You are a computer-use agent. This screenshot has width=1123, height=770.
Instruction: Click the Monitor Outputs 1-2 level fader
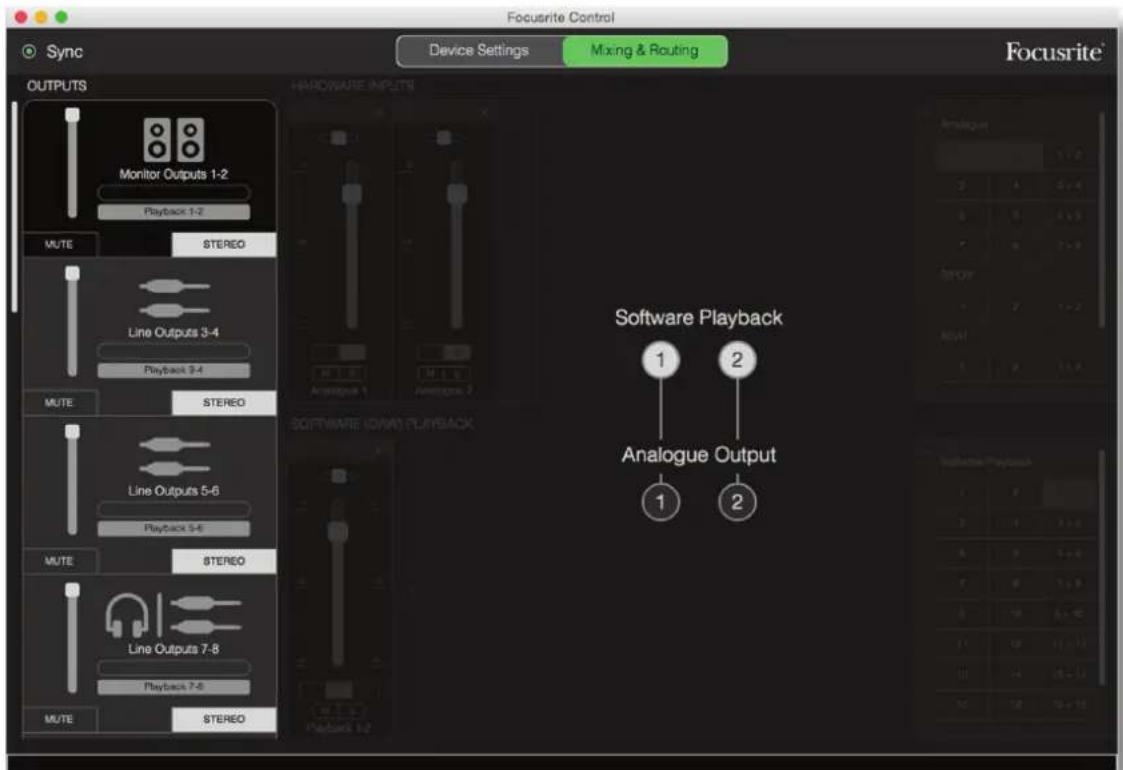[x=72, y=115]
